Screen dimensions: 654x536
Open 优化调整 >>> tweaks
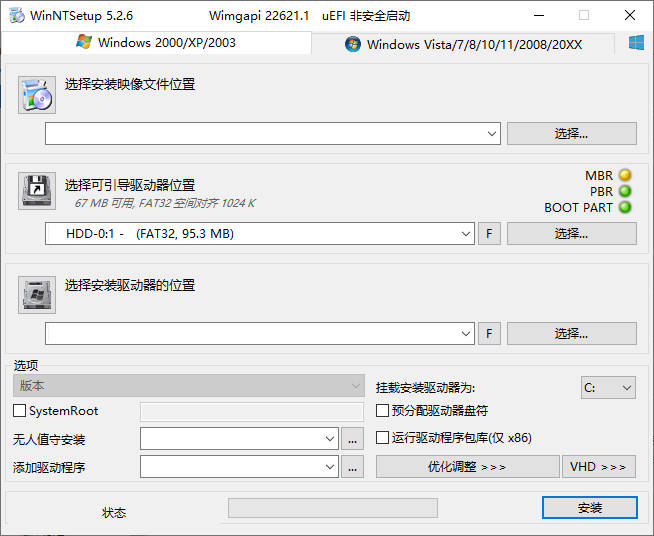coord(468,466)
